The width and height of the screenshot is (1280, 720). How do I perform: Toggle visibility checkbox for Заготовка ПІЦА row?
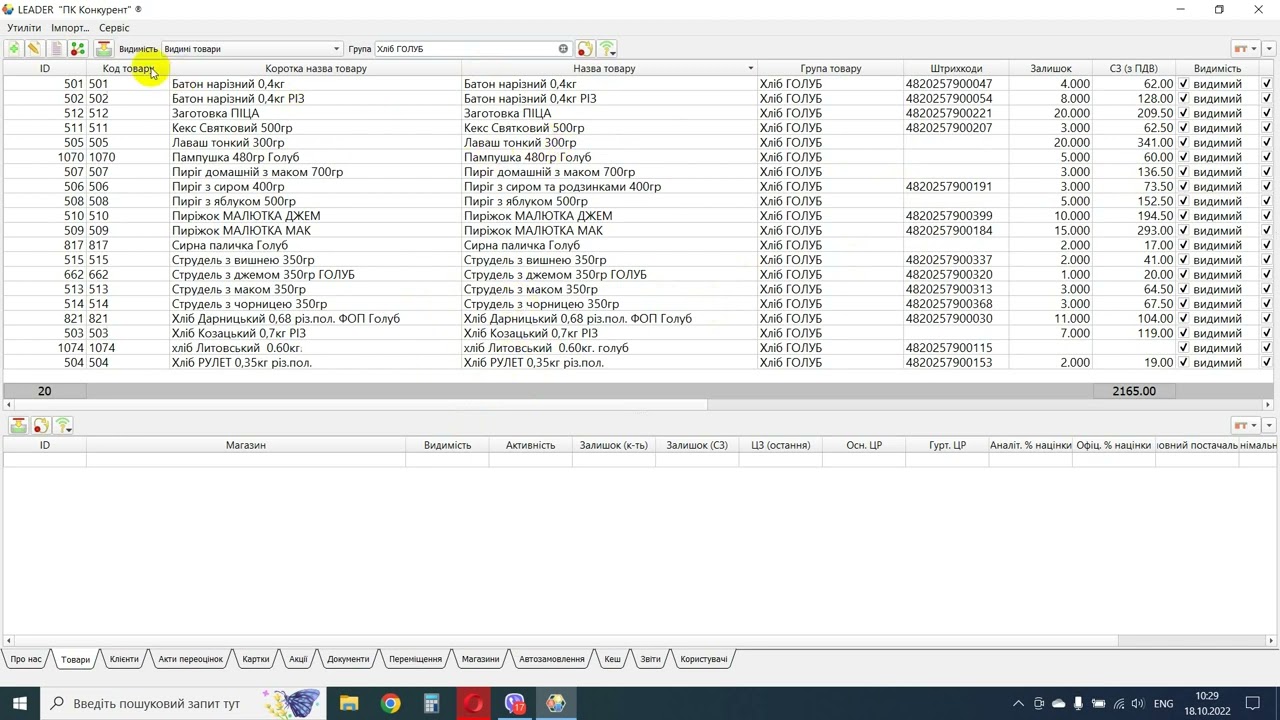point(1183,113)
